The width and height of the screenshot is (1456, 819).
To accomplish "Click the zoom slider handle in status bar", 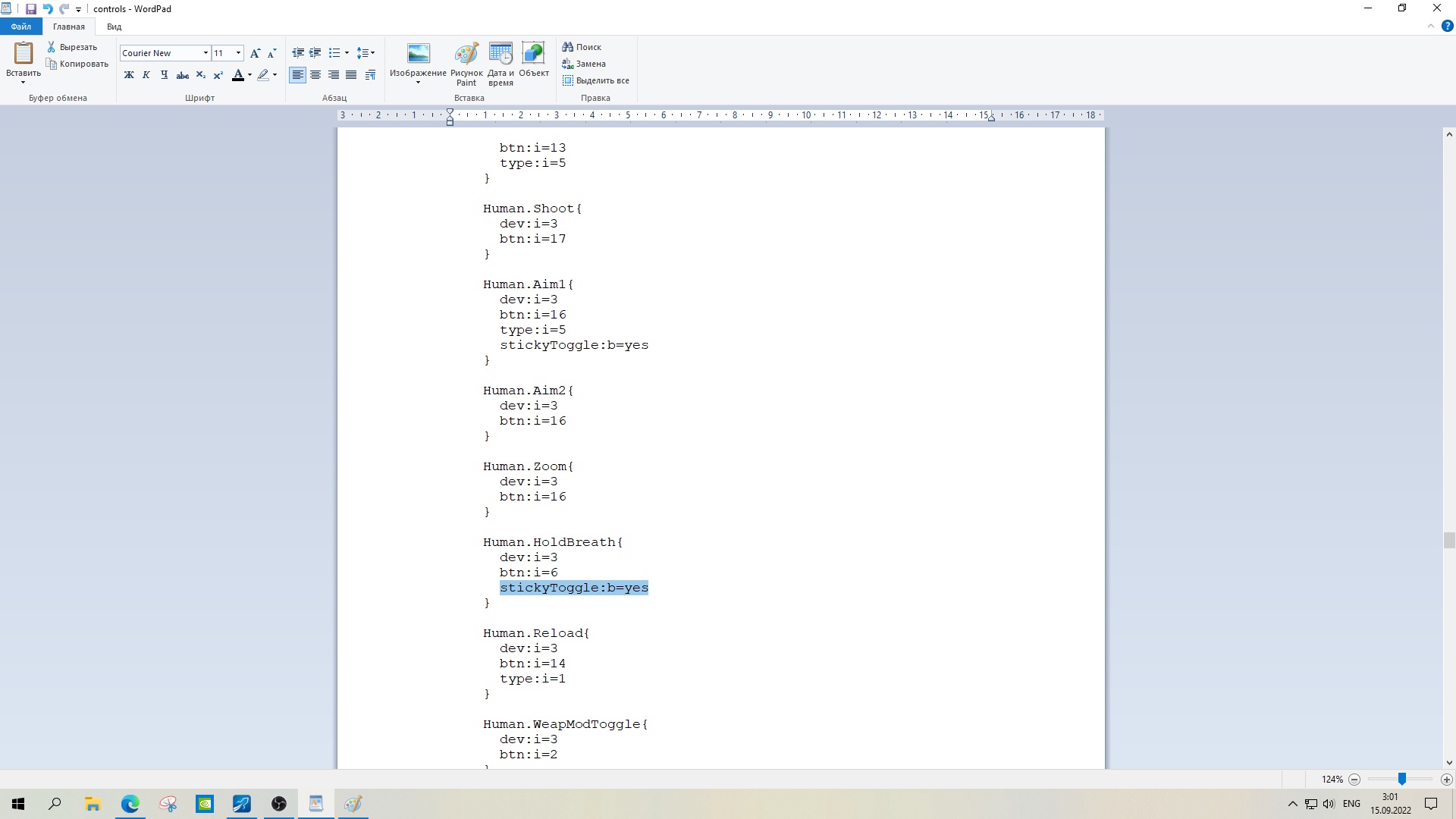I will pos(1401,779).
